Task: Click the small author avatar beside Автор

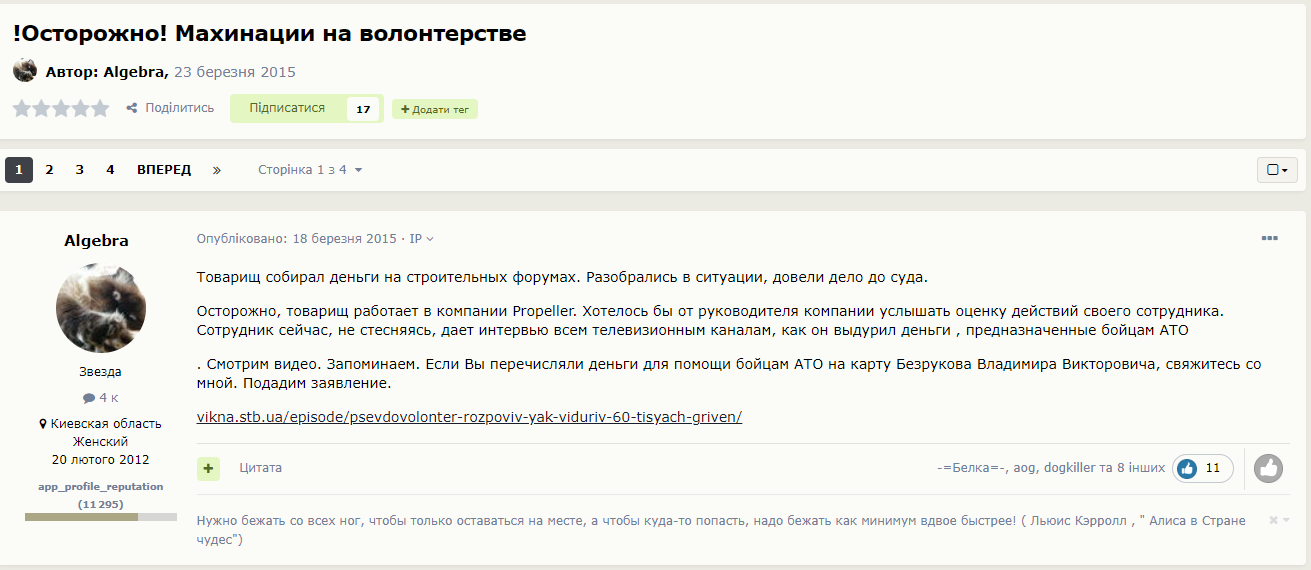Action: [x=25, y=71]
